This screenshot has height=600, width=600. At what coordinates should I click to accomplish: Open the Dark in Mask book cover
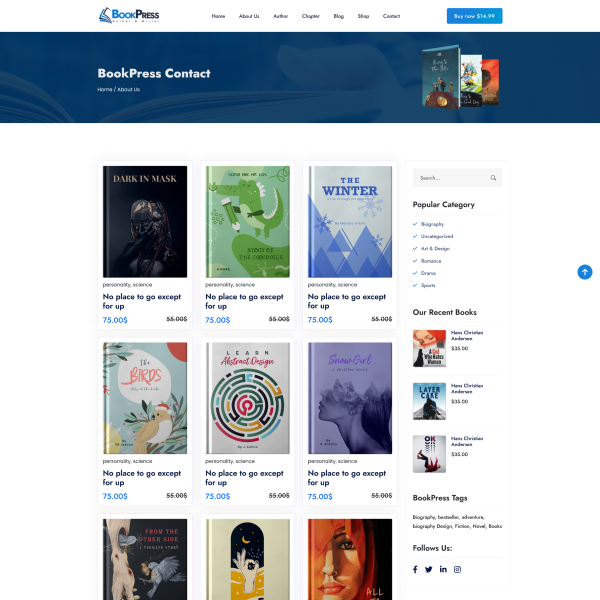145,222
